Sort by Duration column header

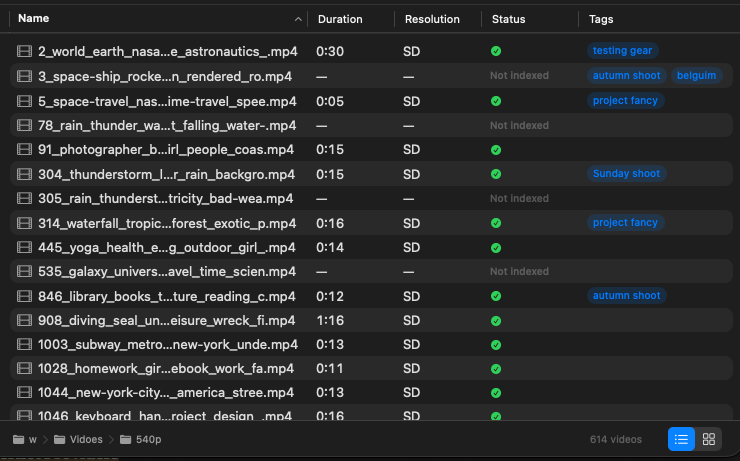340,19
